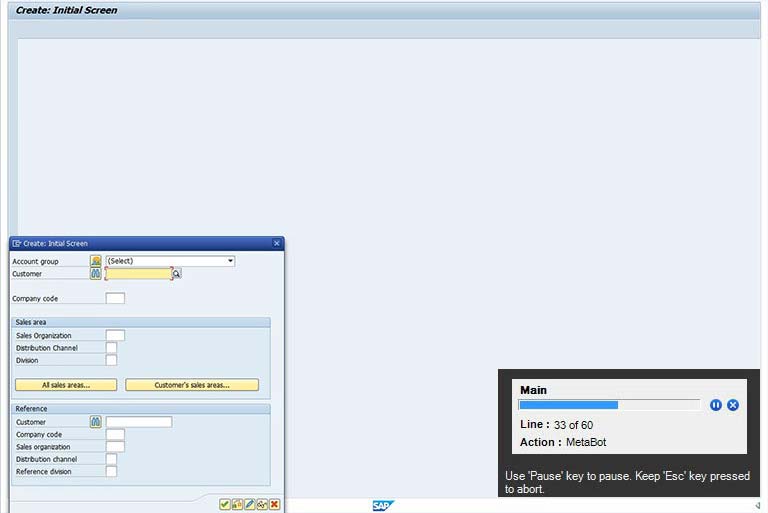The height and width of the screenshot is (513, 768).
Task: Click the Reference division field
Action: tap(111, 471)
